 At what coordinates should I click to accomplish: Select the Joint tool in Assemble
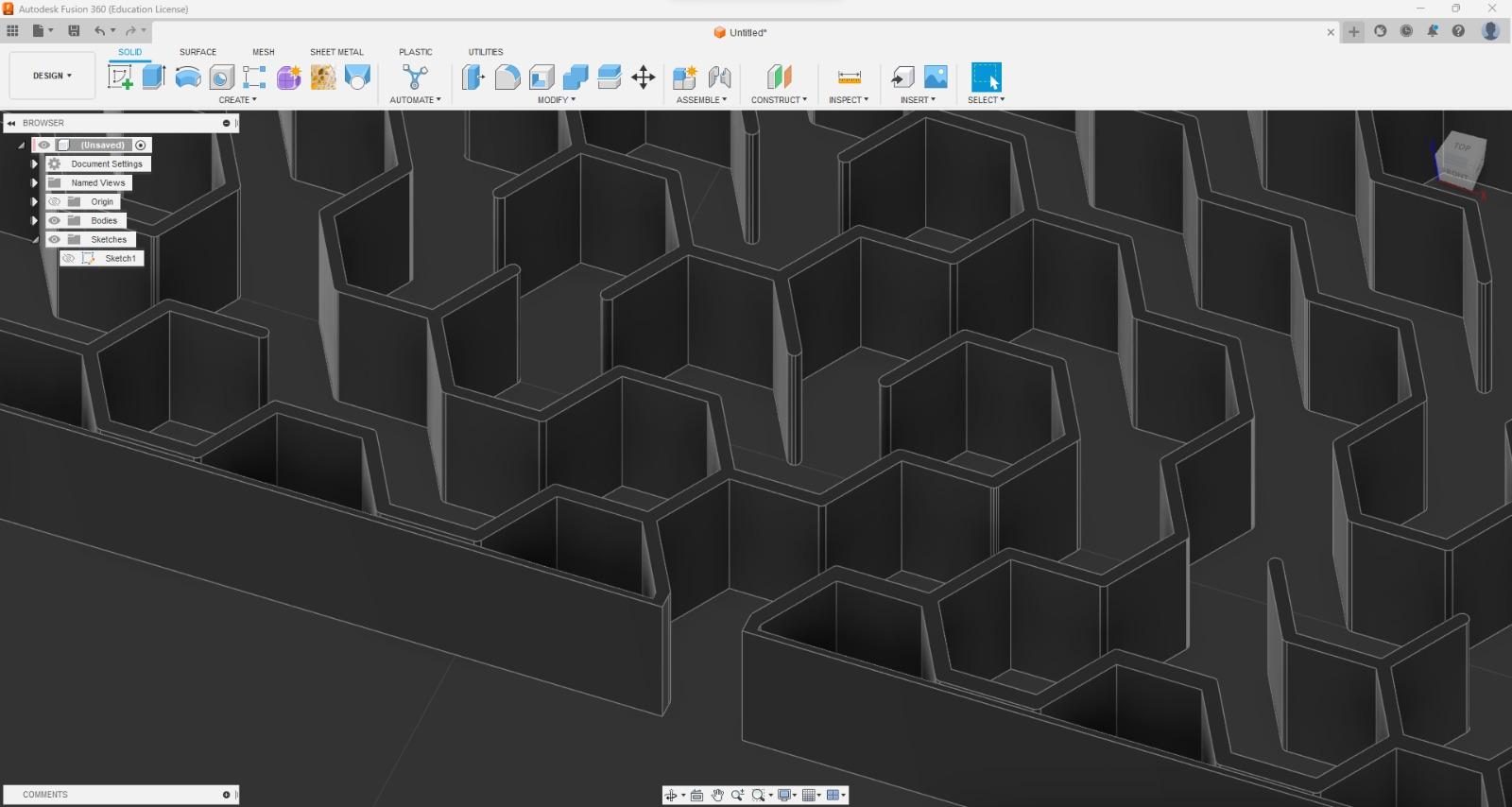719,77
